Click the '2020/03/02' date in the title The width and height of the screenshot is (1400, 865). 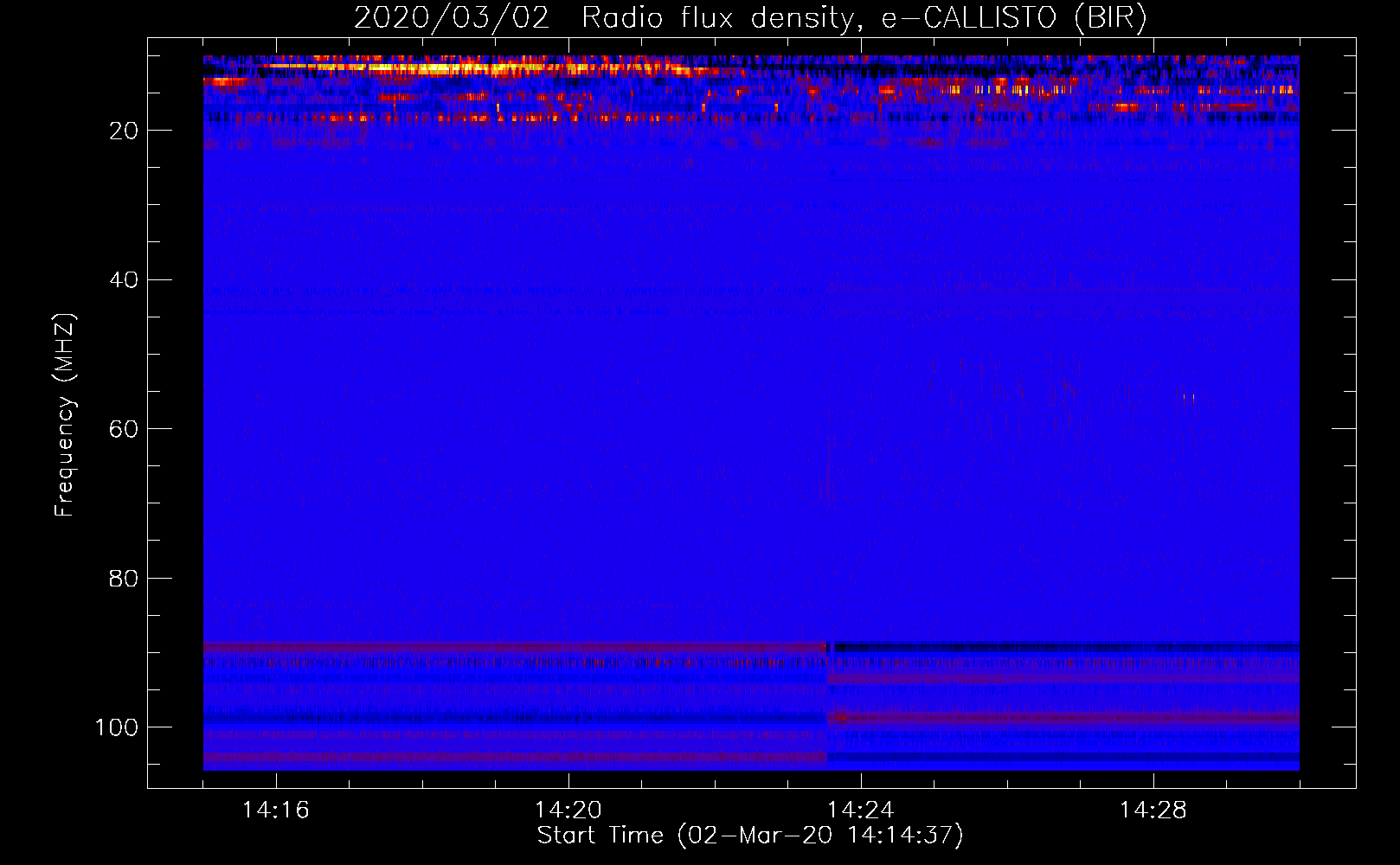(x=452, y=17)
